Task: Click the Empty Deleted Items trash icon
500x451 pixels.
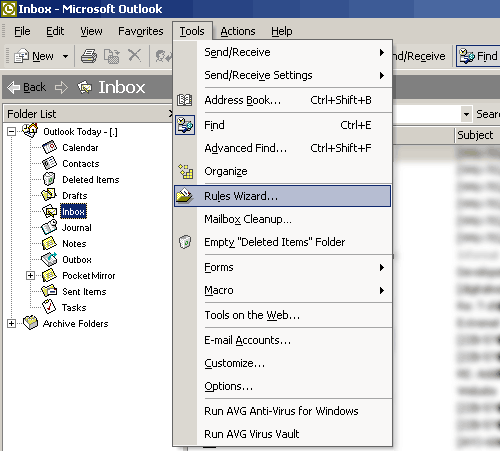Action: [x=185, y=242]
